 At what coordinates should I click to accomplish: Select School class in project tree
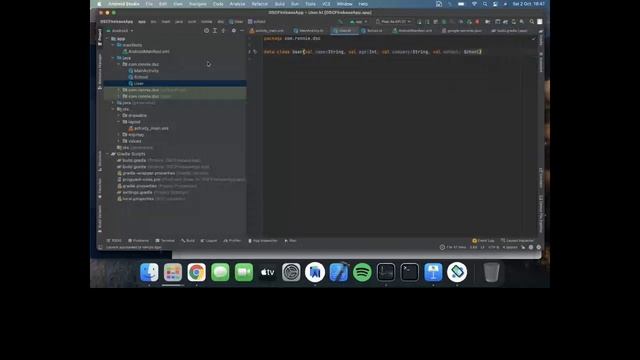(138, 77)
